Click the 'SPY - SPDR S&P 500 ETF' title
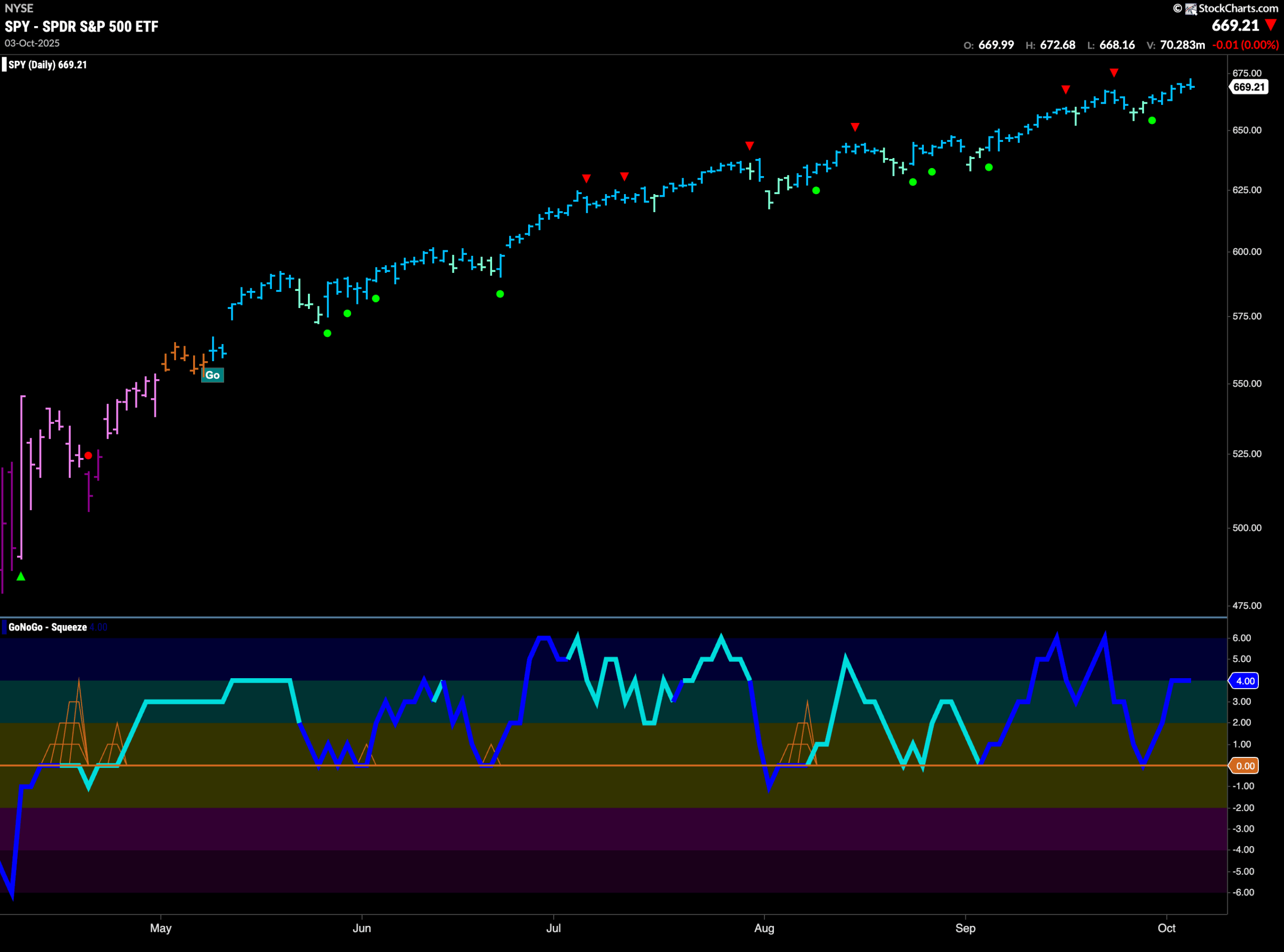Image resolution: width=1284 pixels, height=952 pixels. pos(81,27)
